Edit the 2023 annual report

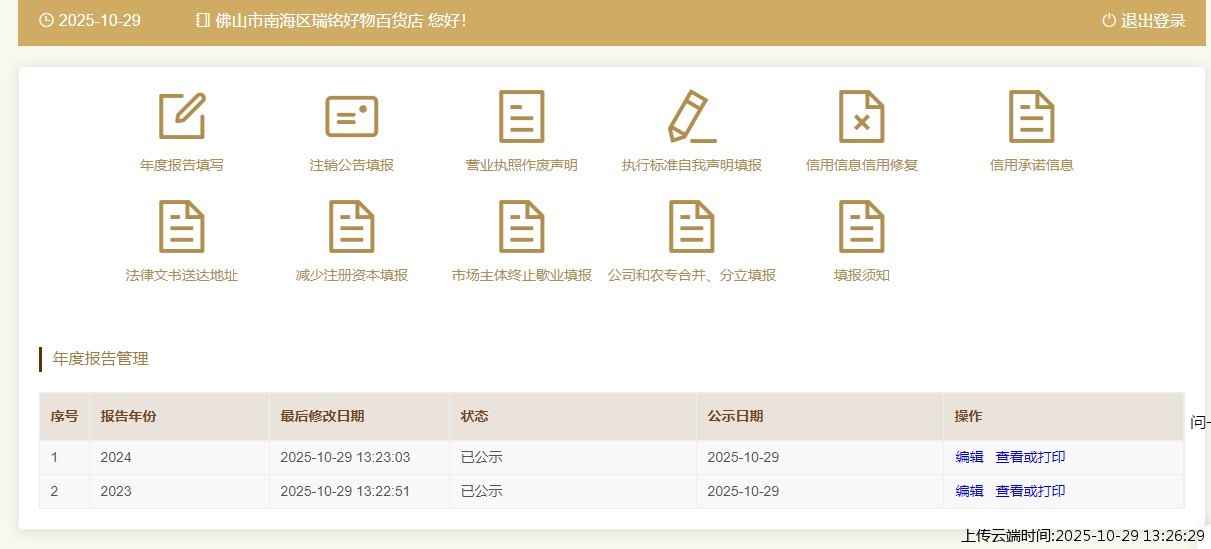point(969,491)
